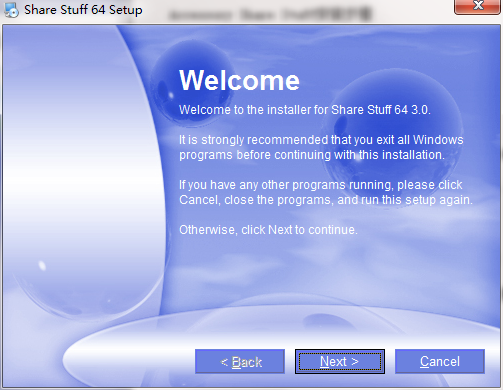The height and width of the screenshot is (390, 503).
Task: Click 'Otherwise, click Next to continue.' text
Action: click(268, 230)
